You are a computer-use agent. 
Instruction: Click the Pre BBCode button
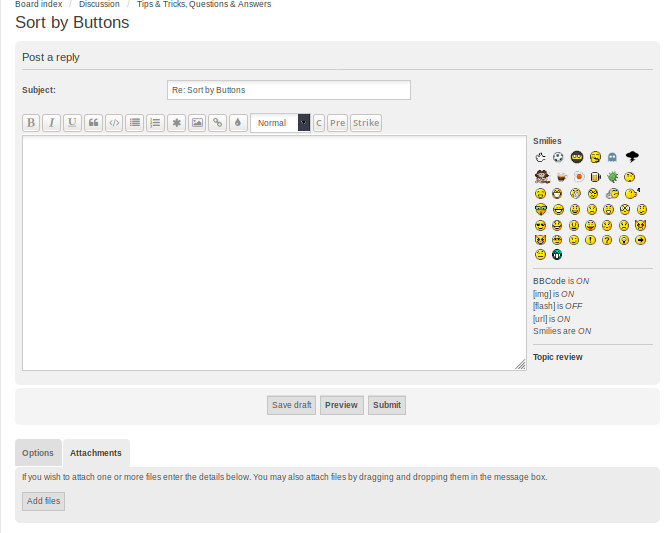(337, 123)
